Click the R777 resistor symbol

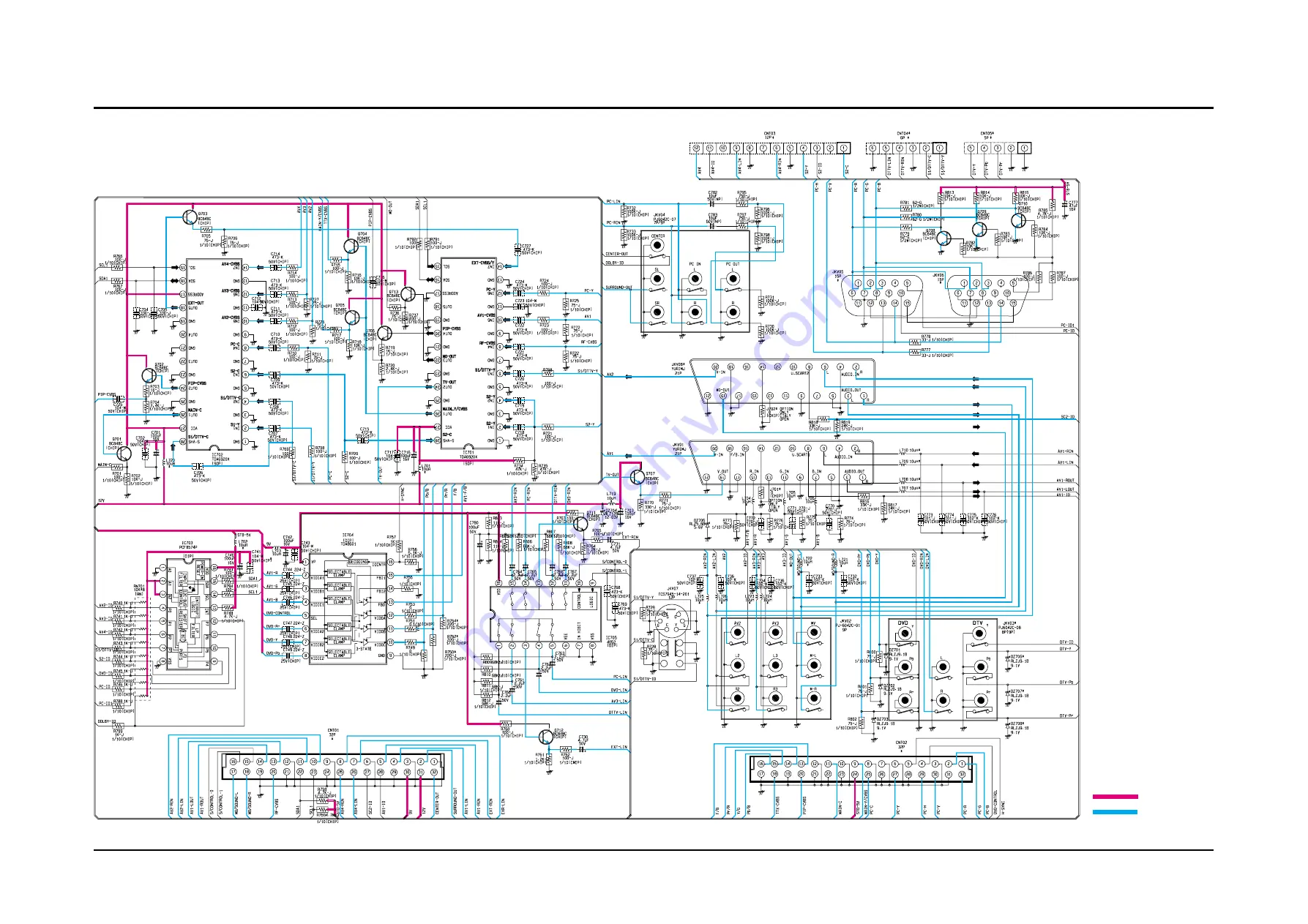point(915,352)
